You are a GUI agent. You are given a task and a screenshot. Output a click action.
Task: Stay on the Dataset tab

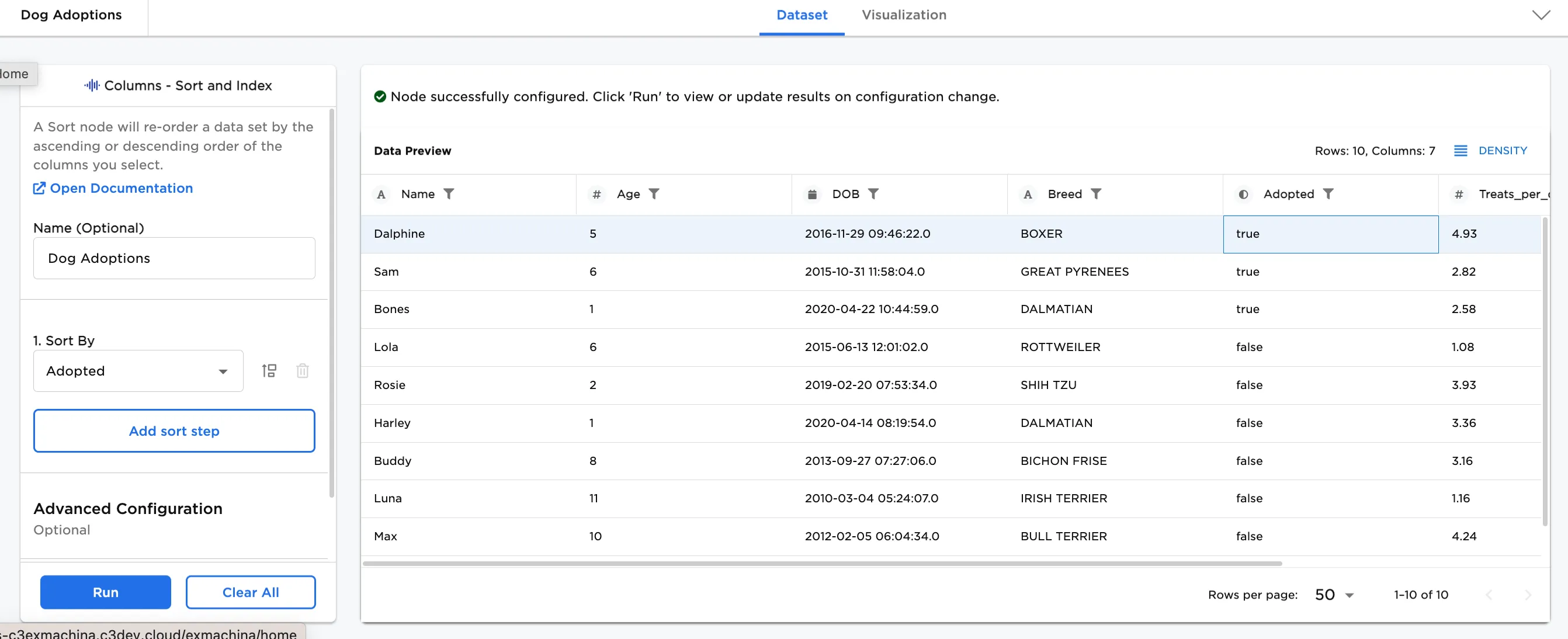[802, 15]
